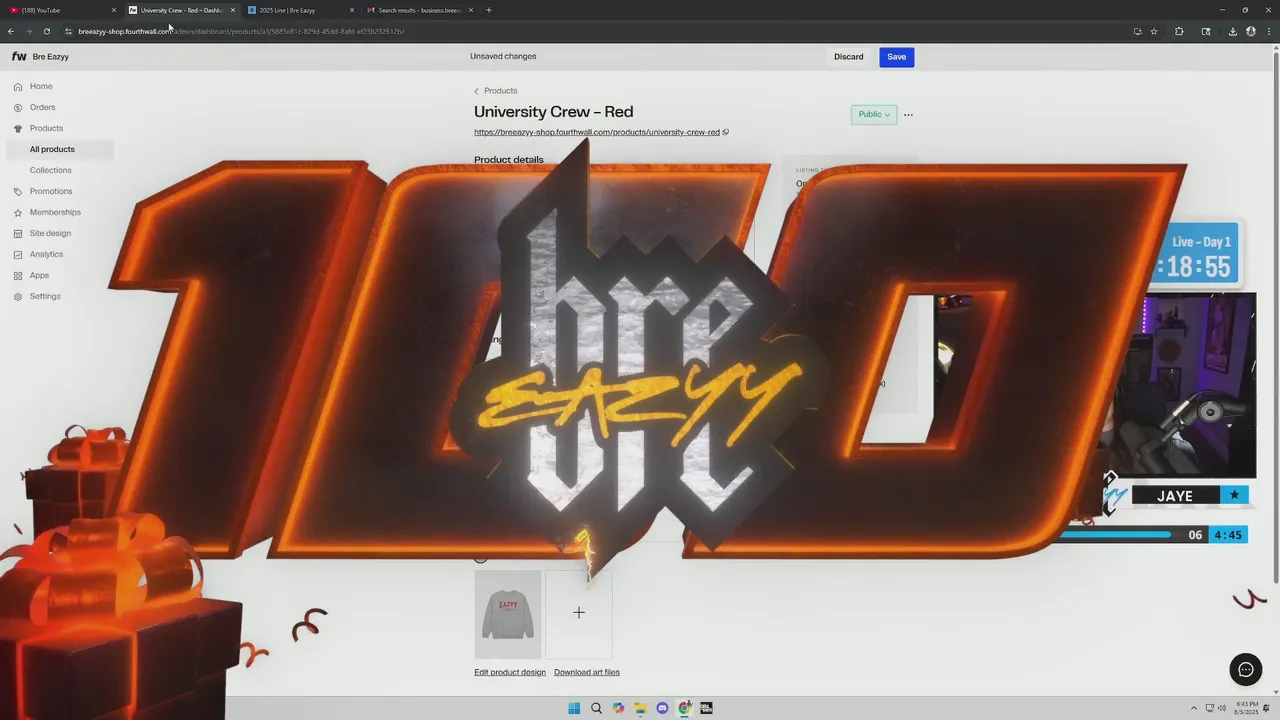Click the view site information icon
1280x720 pixels.
(68, 31)
